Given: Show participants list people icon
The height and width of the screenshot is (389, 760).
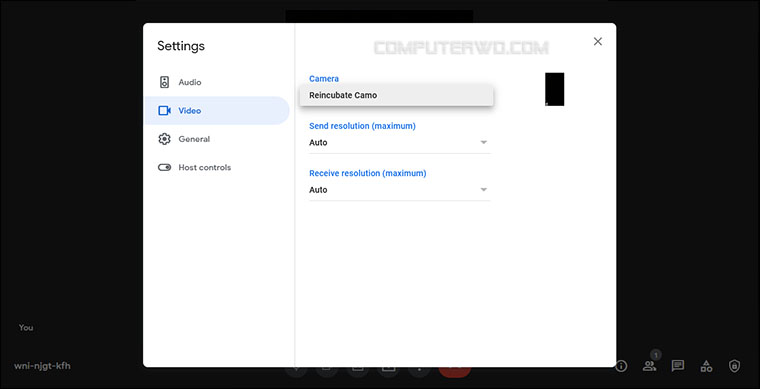Looking at the screenshot, I should point(649,366).
